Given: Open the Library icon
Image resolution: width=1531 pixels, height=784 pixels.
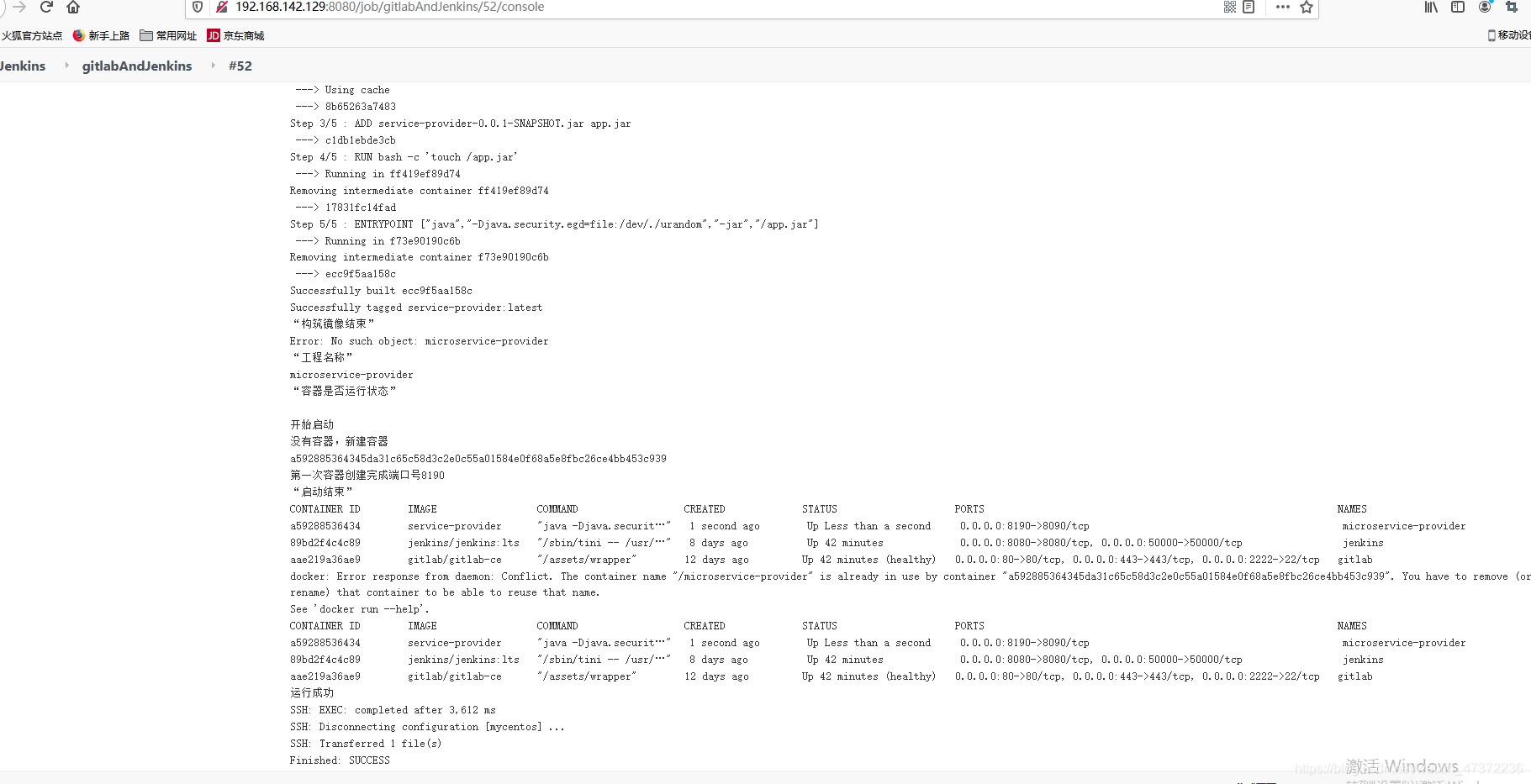Looking at the screenshot, I should [x=1431, y=7].
